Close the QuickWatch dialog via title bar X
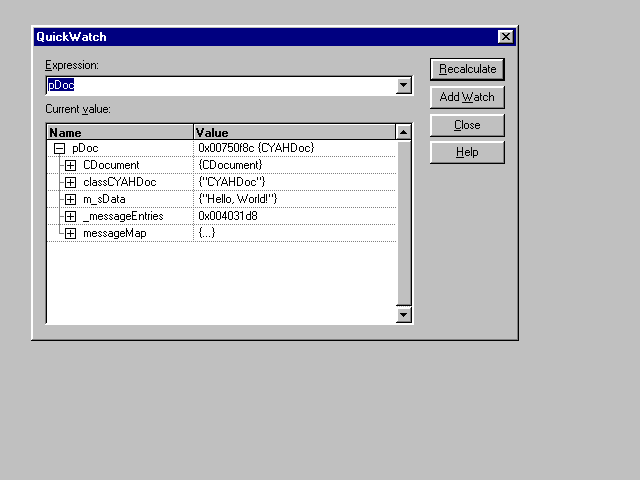 pos(505,37)
